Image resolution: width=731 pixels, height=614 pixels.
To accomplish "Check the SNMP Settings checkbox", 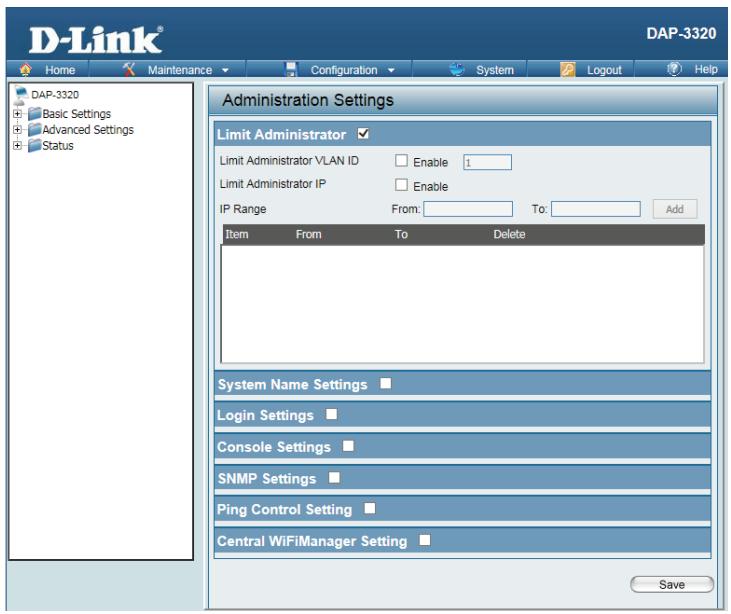I will click(334, 477).
